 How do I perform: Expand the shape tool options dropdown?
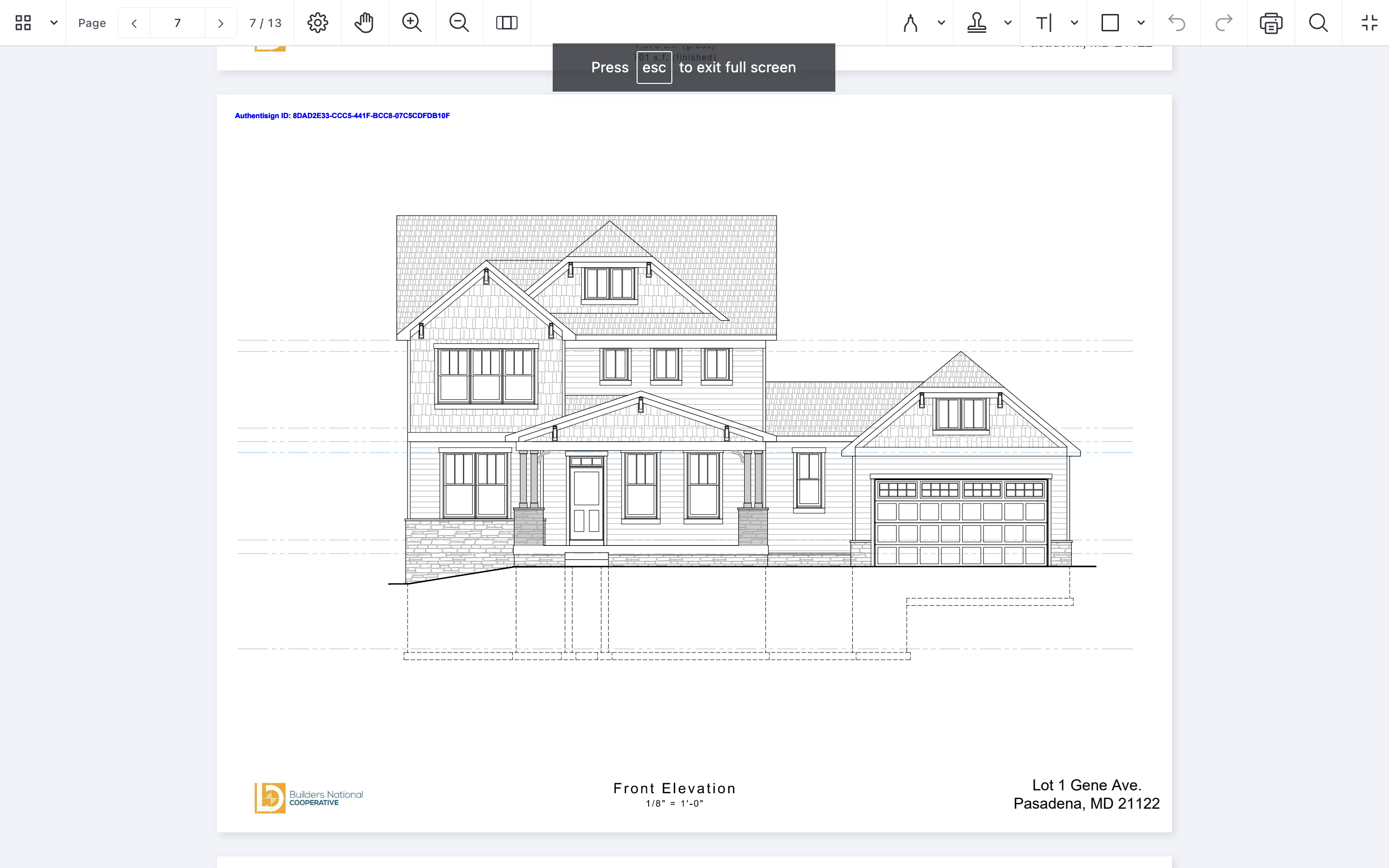tap(1141, 23)
